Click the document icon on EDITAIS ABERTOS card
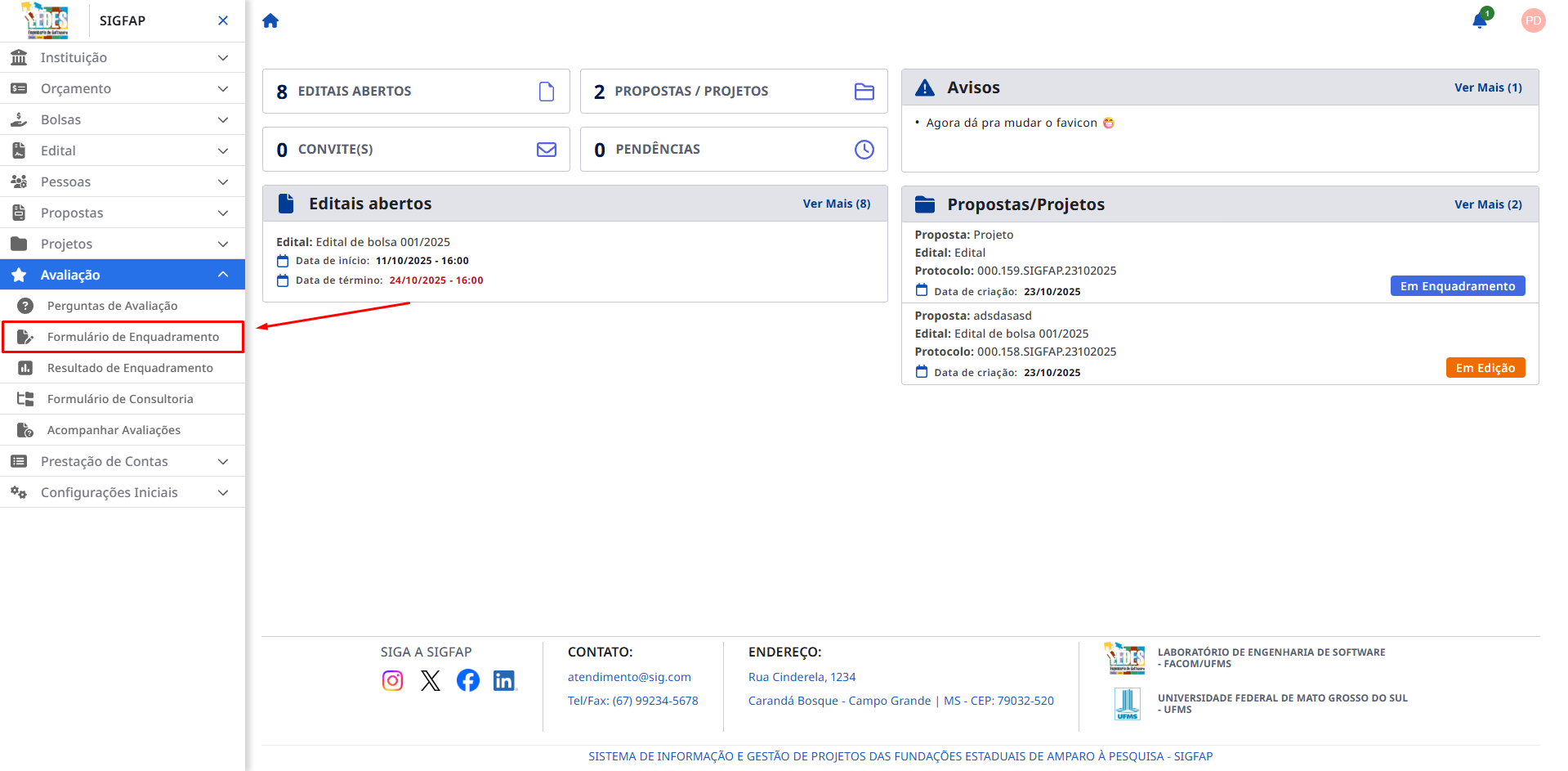The image size is (1568, 771). (x=546, y=91)
